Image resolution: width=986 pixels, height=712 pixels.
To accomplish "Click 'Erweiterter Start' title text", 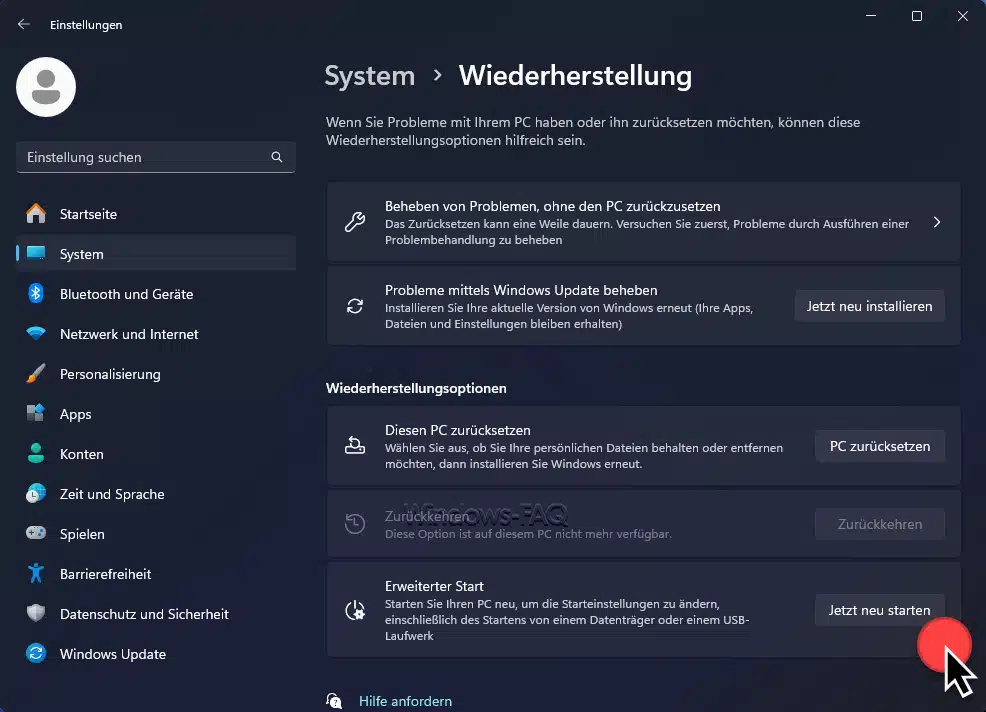I will pos(434,586).
